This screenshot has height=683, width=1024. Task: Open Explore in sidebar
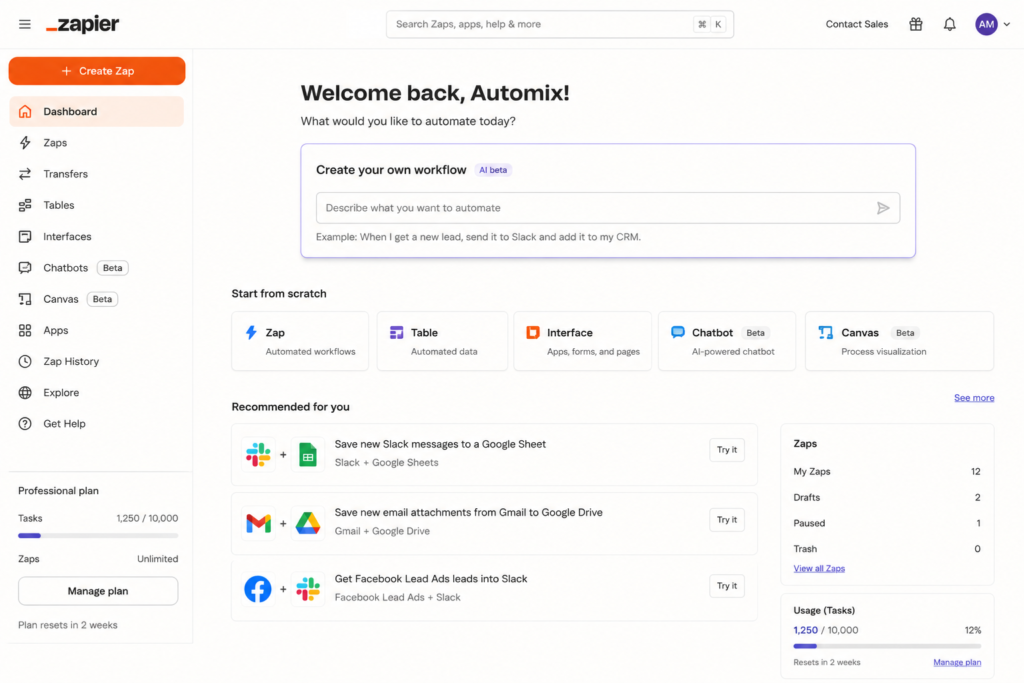tap(97, 392)
